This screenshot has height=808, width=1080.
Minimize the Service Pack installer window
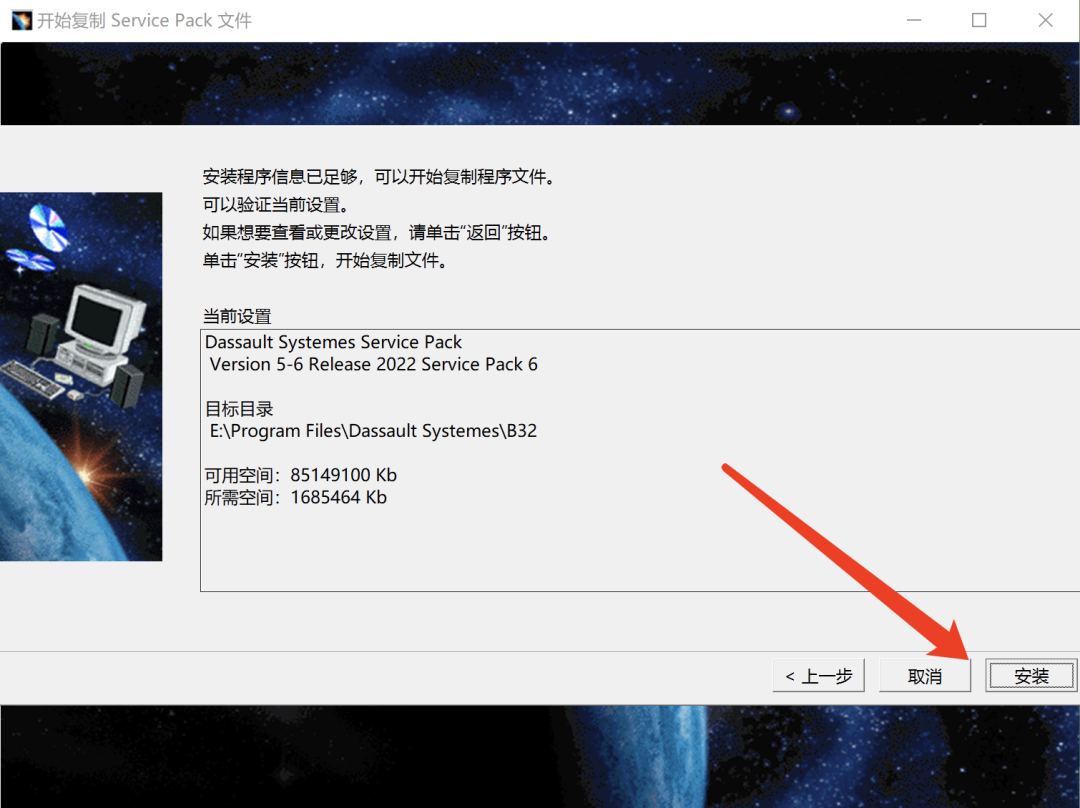[914, 20]
